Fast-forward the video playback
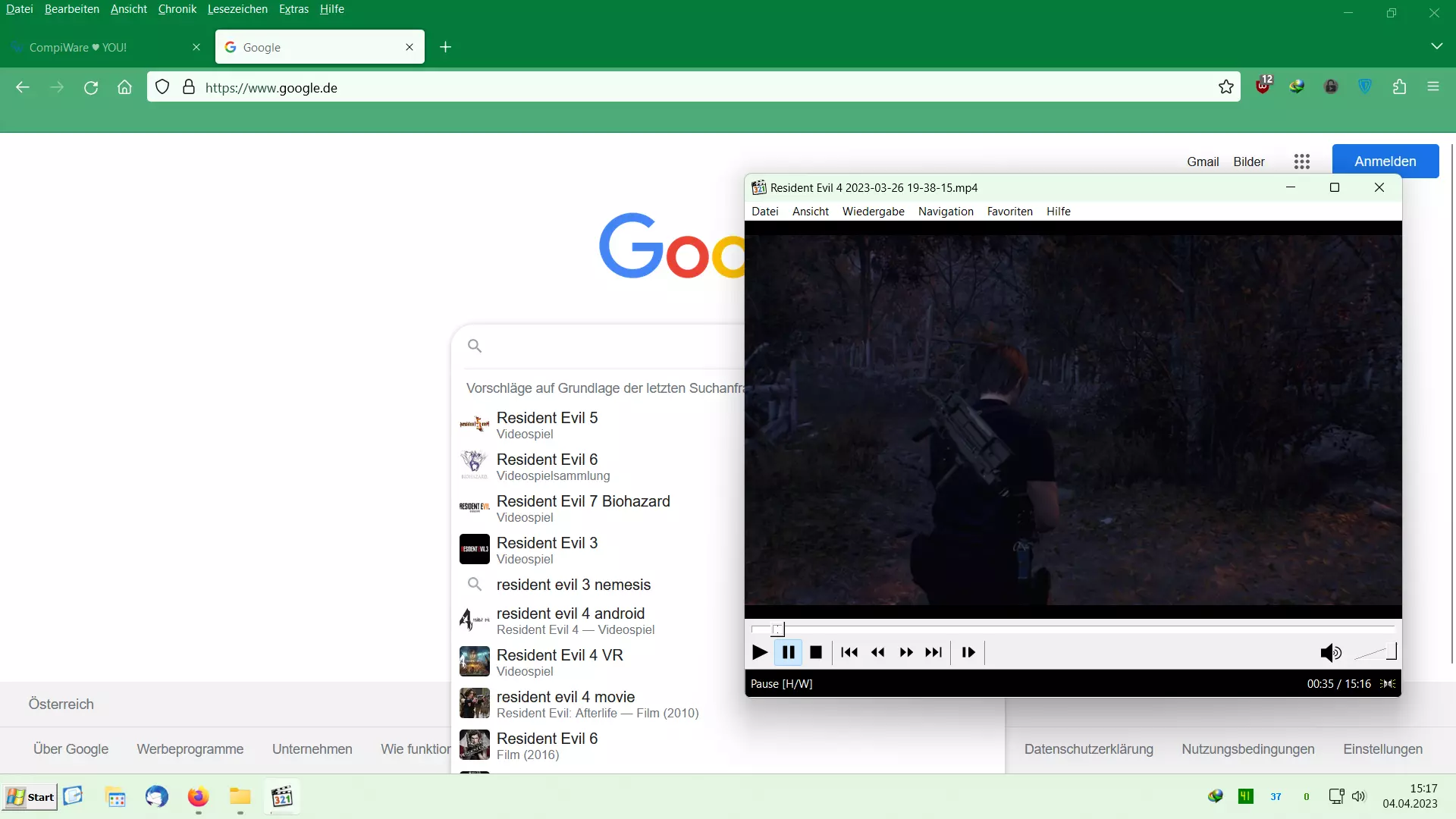Screen dimensions: 1456x819 click(x=905, y=652)
